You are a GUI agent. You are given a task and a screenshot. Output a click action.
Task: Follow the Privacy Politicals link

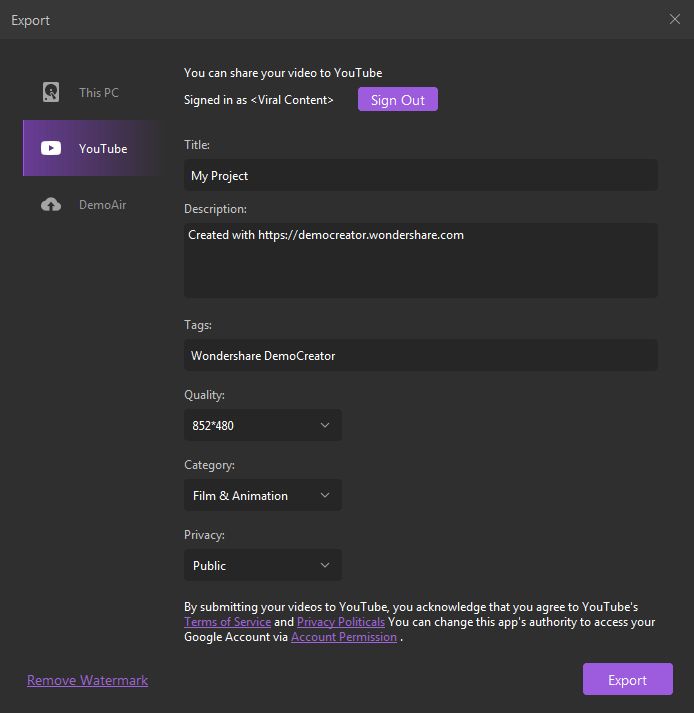click(341, 622)
